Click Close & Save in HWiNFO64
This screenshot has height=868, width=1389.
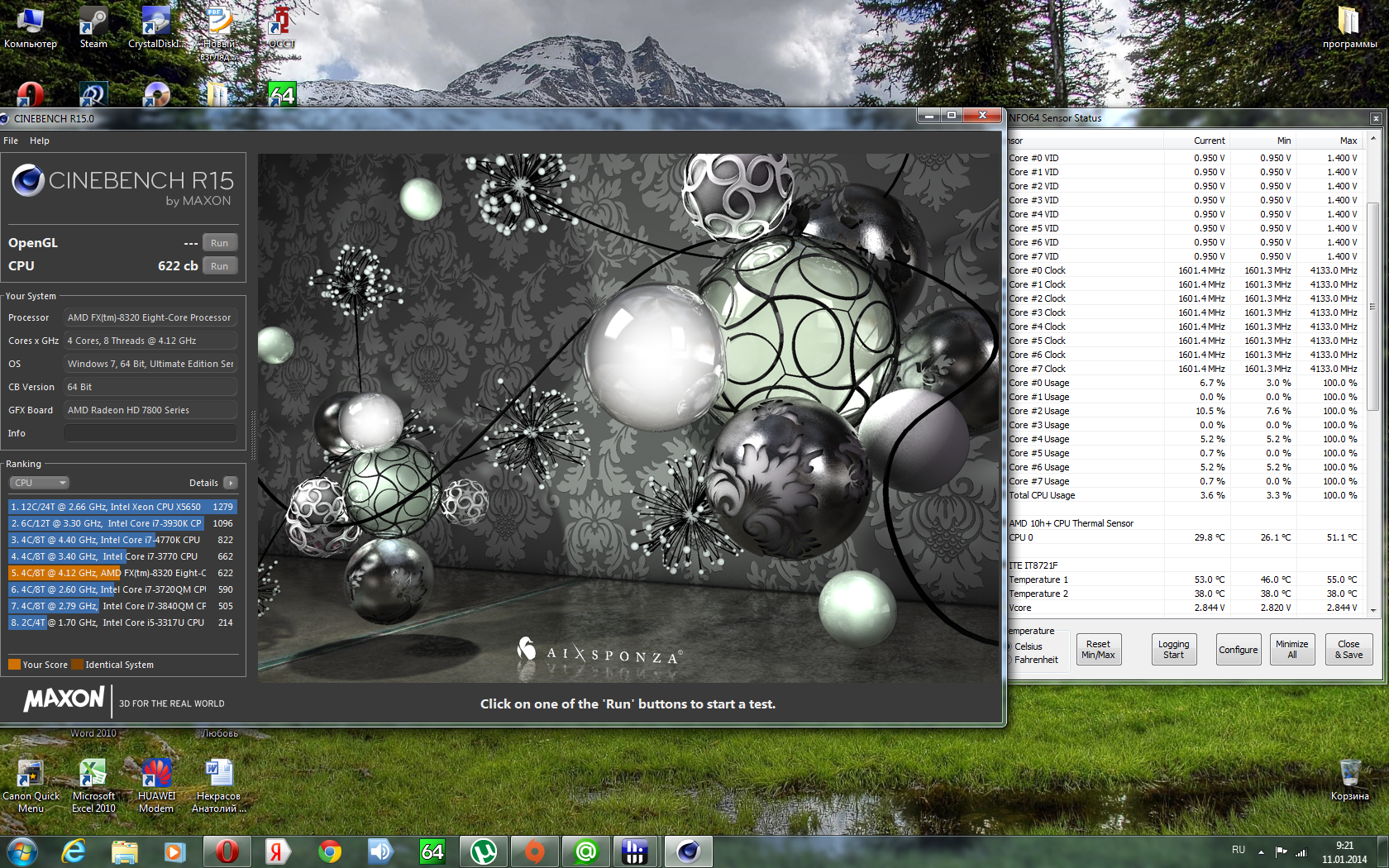[x=1348, y=650]
